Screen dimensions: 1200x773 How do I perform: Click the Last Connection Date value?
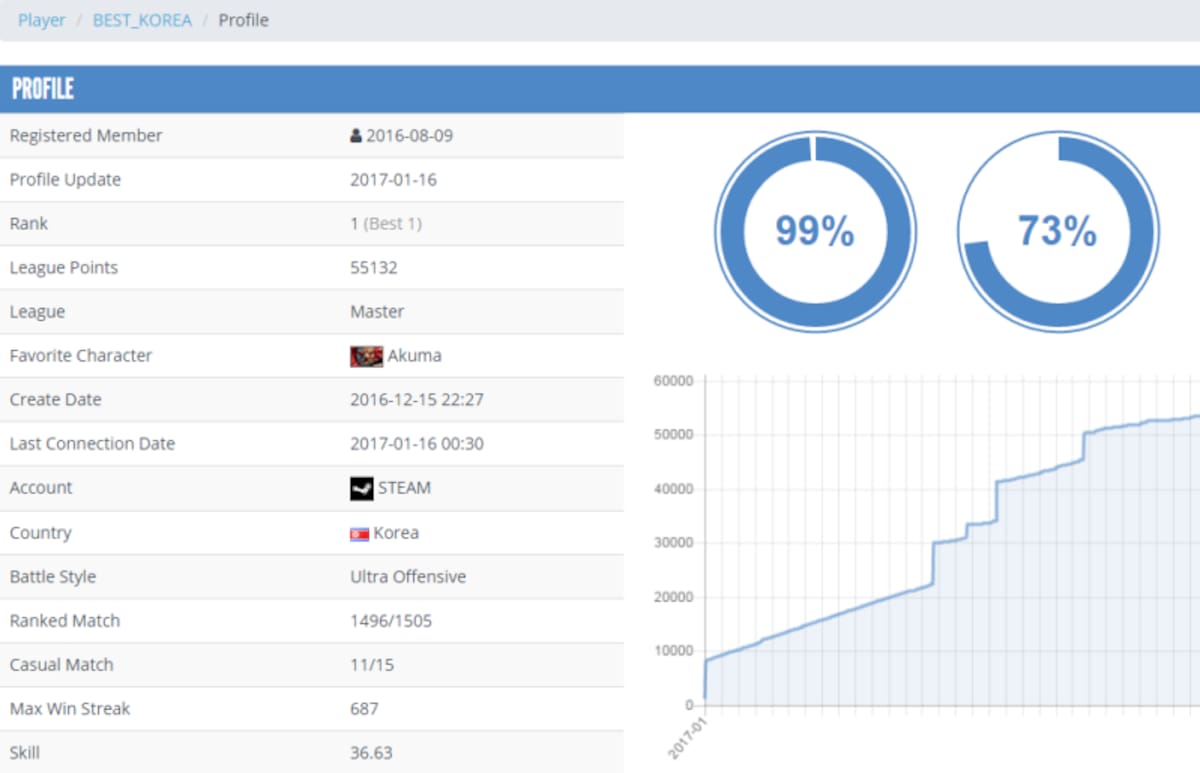[417, 444]
